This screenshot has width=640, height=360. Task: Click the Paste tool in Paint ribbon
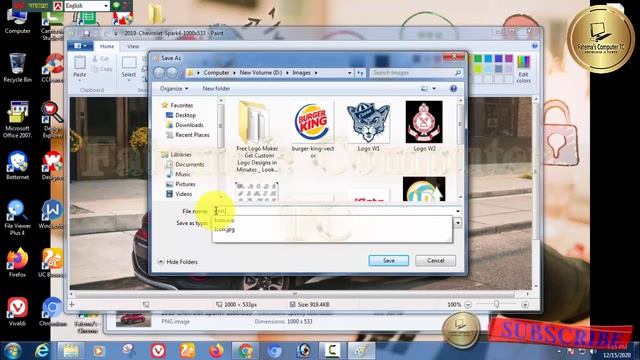80,67
